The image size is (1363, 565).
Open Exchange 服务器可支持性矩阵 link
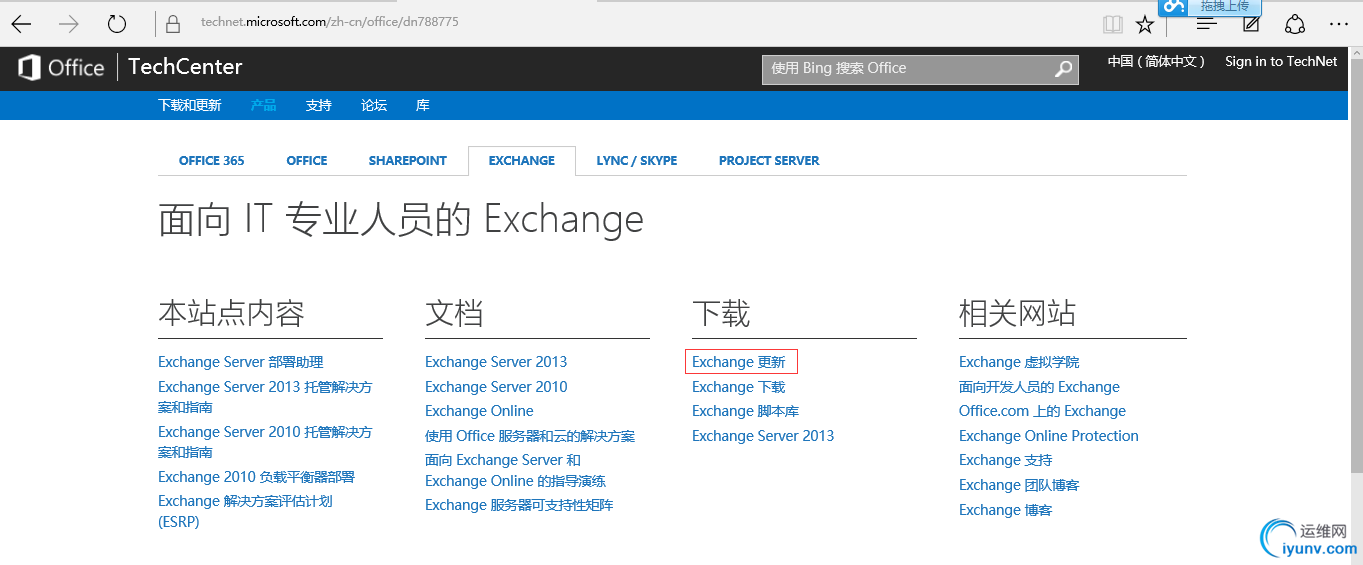tap(519, 505)
